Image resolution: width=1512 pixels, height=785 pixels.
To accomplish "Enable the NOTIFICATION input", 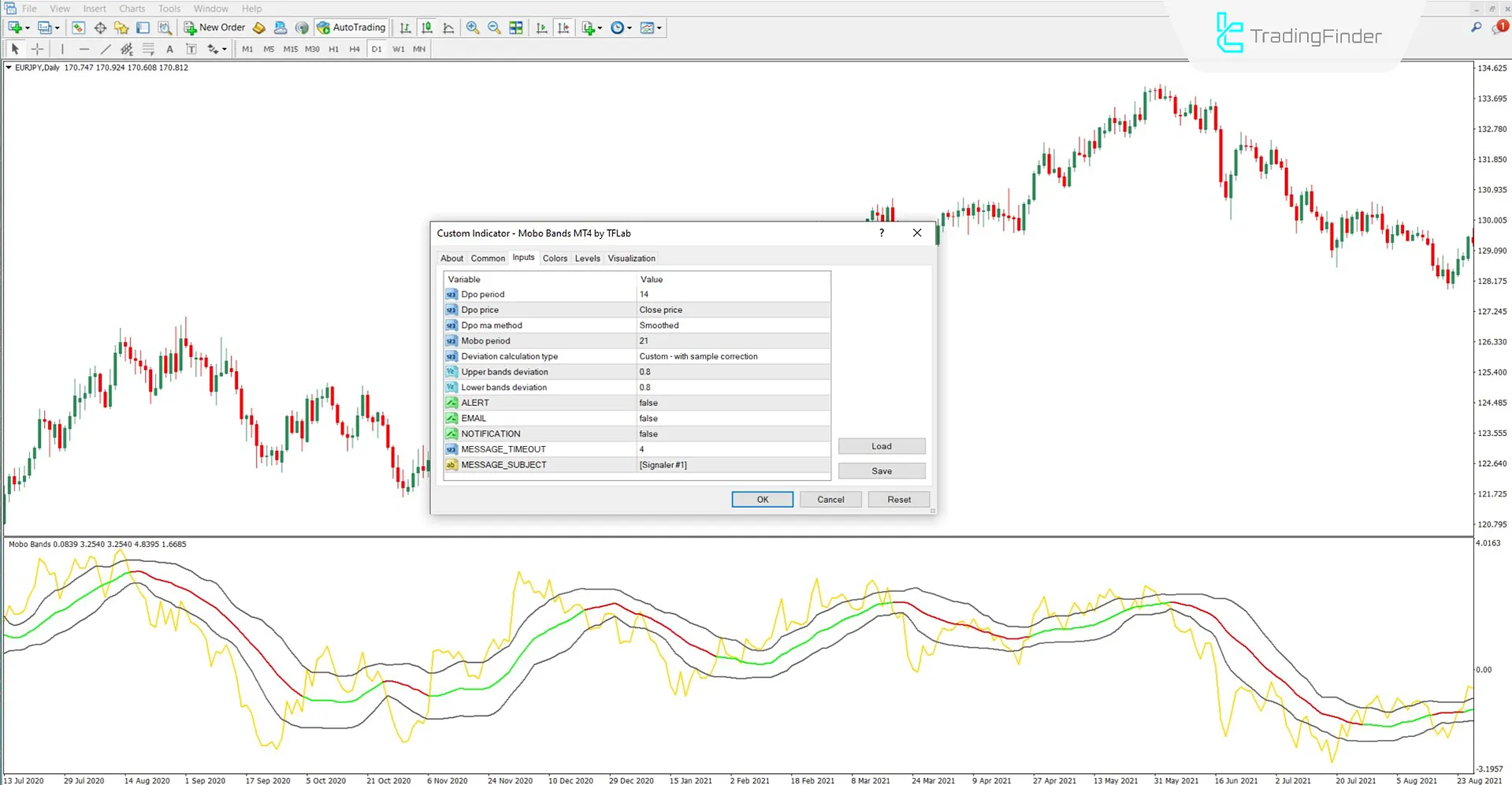I will pyautogui.click(x=733, y=433).
